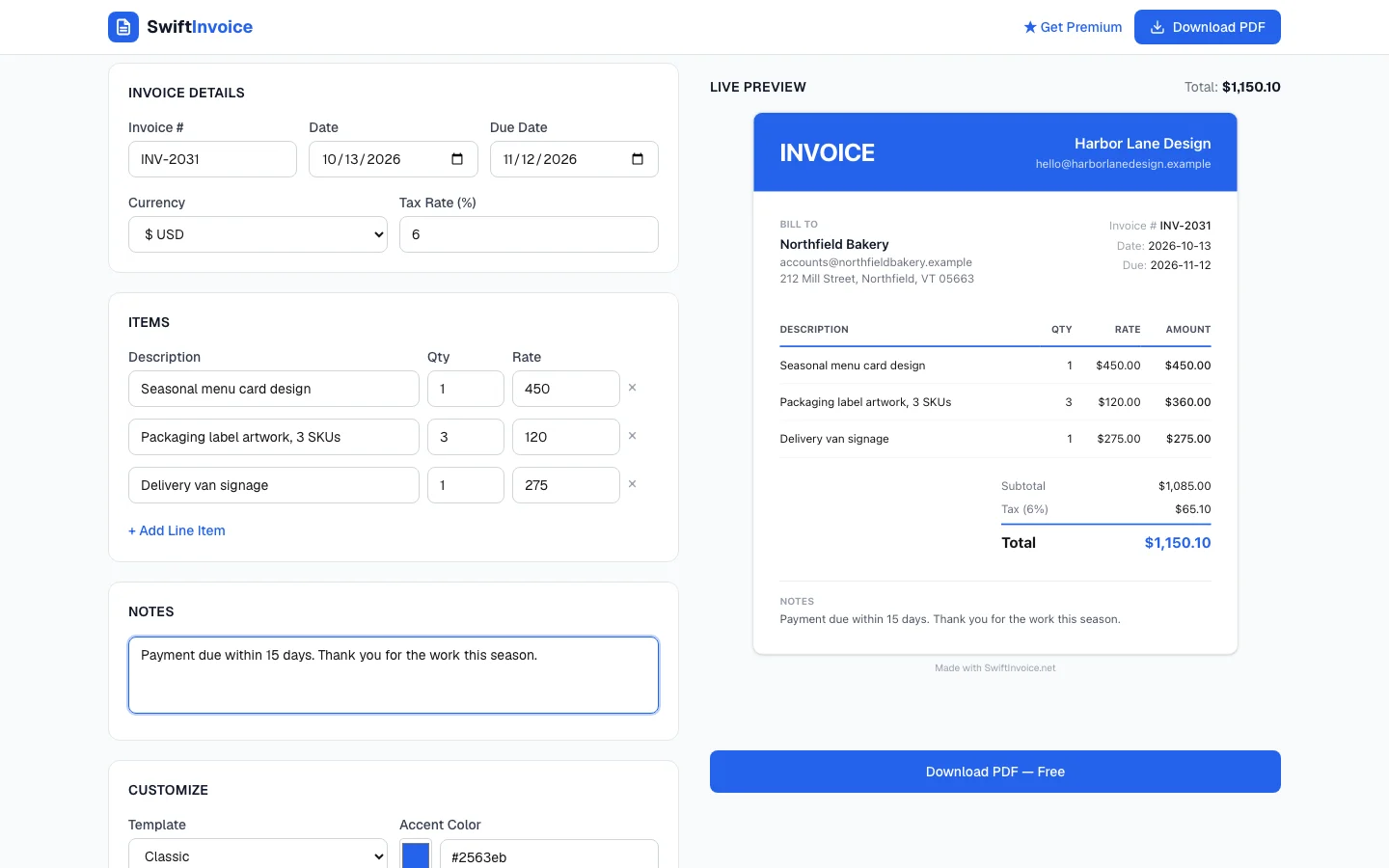This screenshot has height=868, width=1389.
Task: Open the blue accent color swatch
Action: click(416, 855)
